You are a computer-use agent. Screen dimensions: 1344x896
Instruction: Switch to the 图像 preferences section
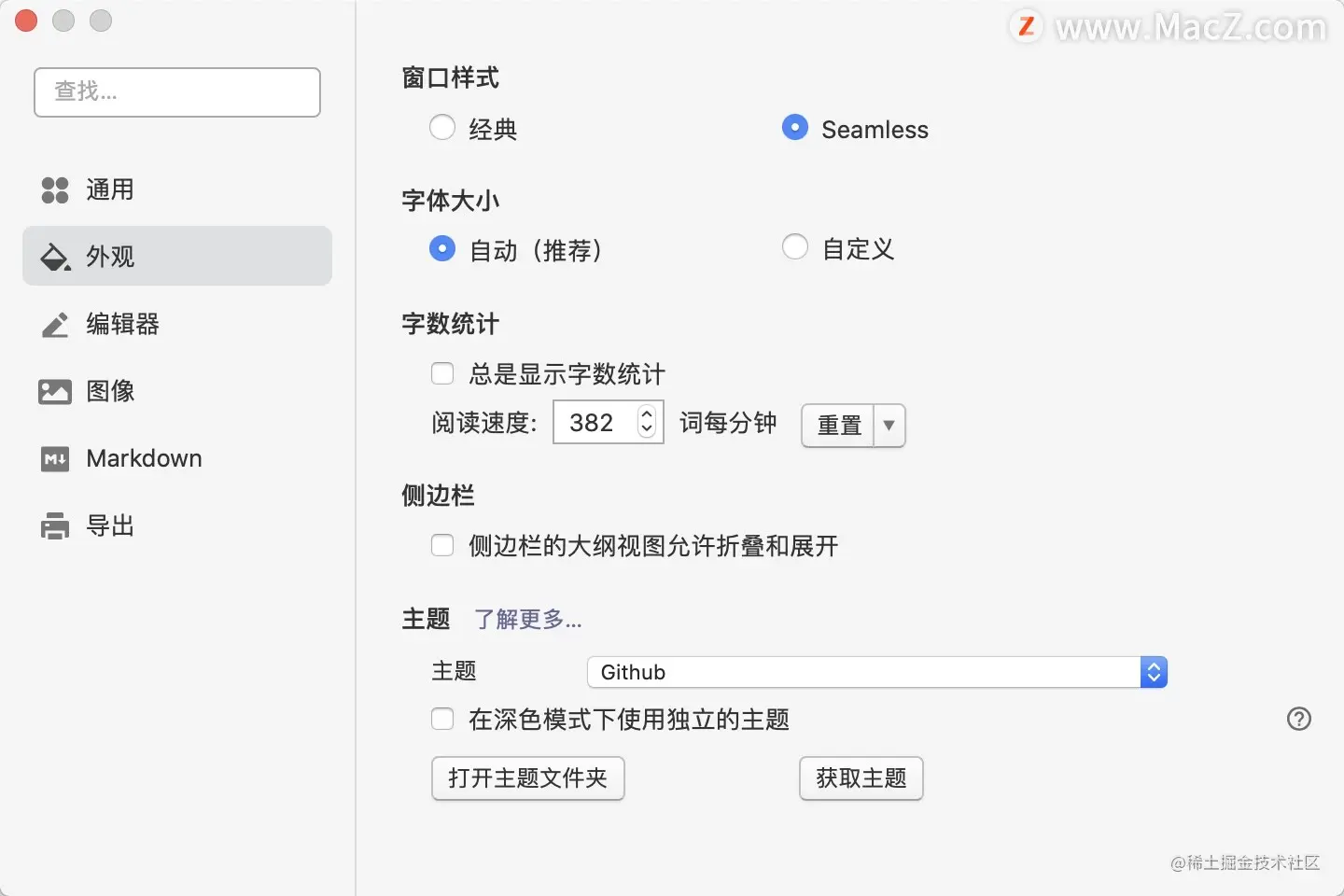[x=177, y=392]
